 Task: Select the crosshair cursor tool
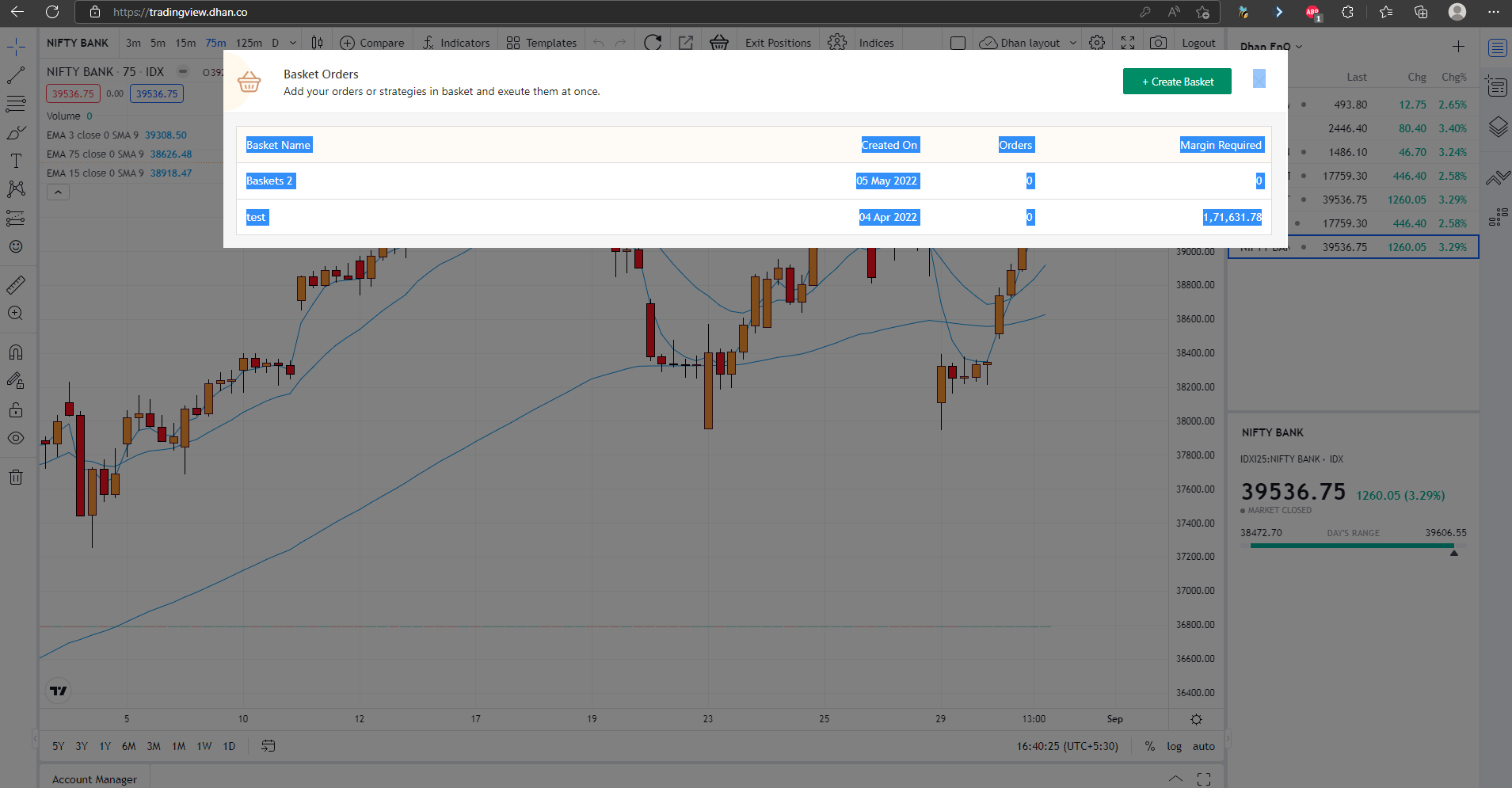[x=16, y=47]
